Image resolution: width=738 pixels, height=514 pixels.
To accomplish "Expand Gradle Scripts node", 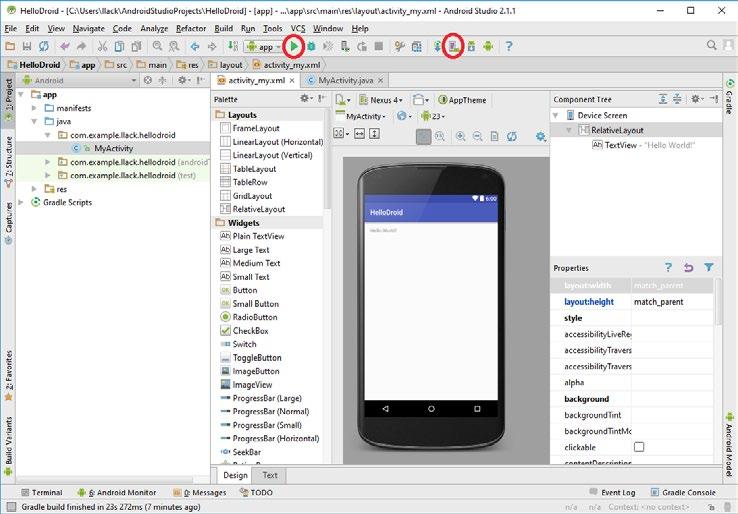I will [21, 202].
